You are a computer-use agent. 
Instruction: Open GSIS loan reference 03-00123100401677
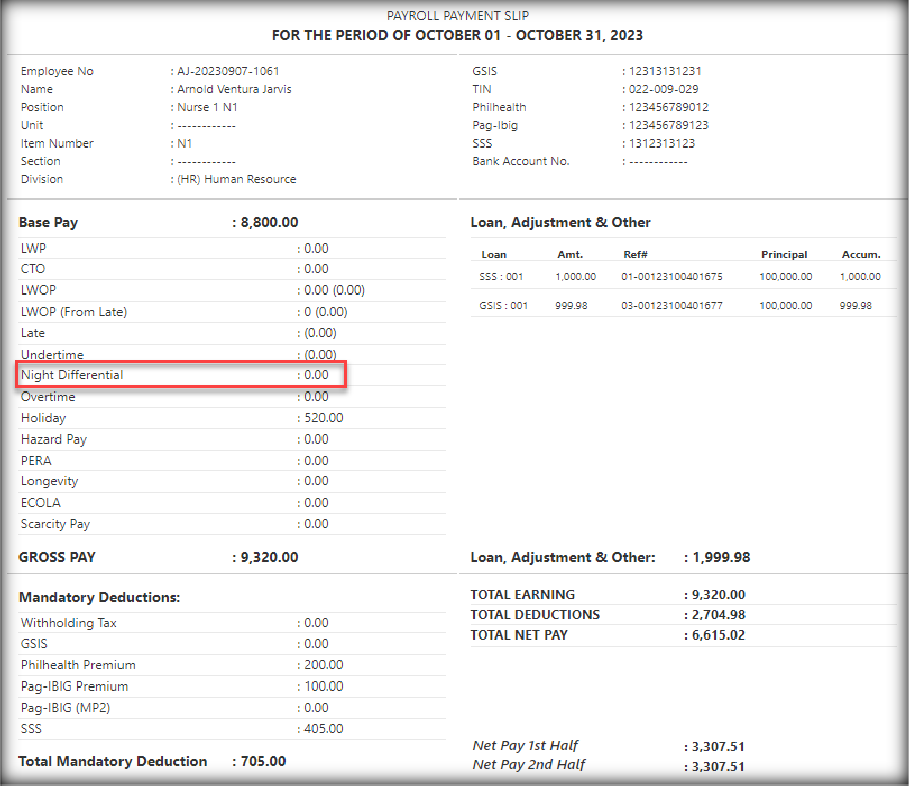click(671, 306)
